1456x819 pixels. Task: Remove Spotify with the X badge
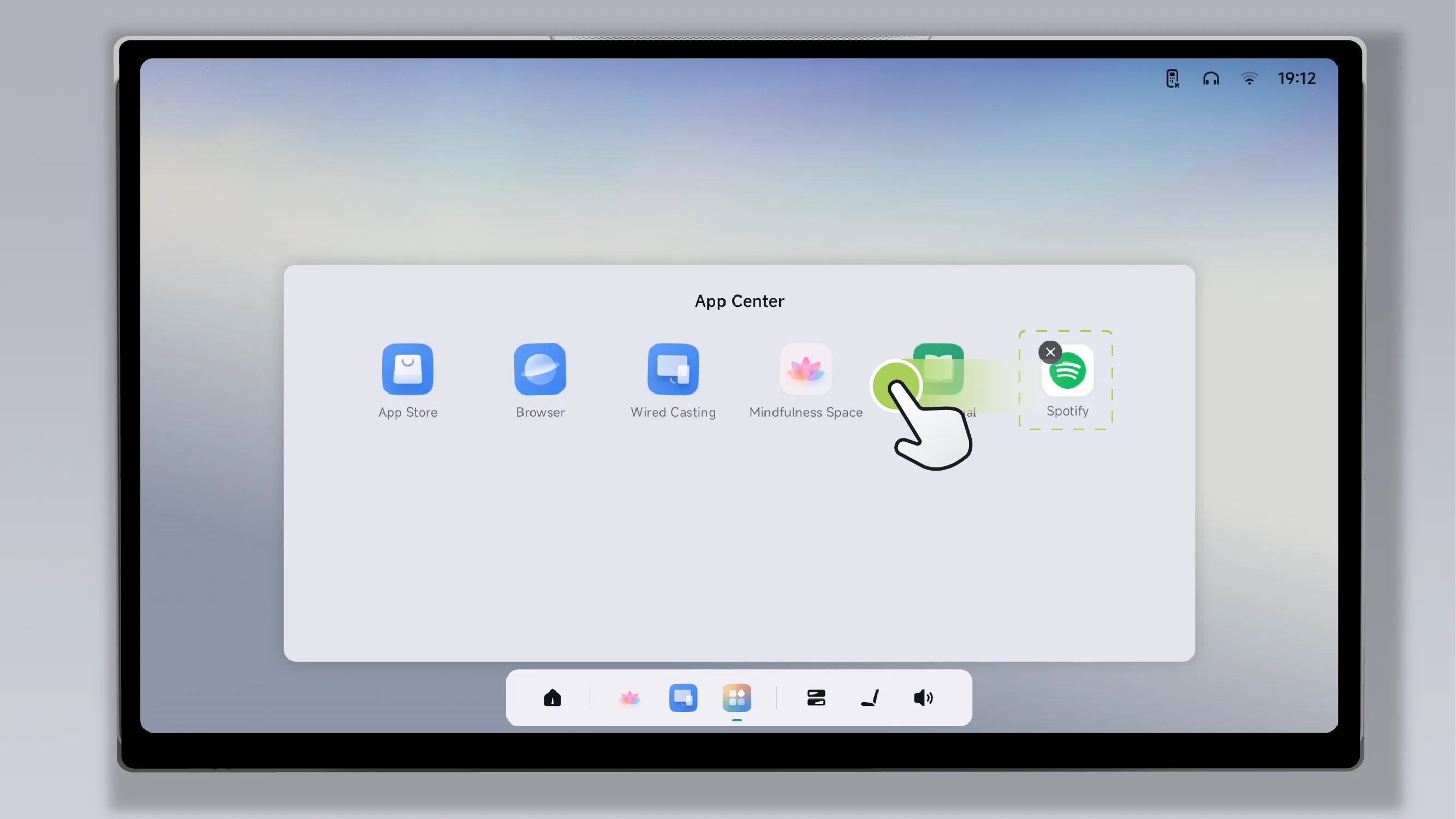pos(1050,352)
